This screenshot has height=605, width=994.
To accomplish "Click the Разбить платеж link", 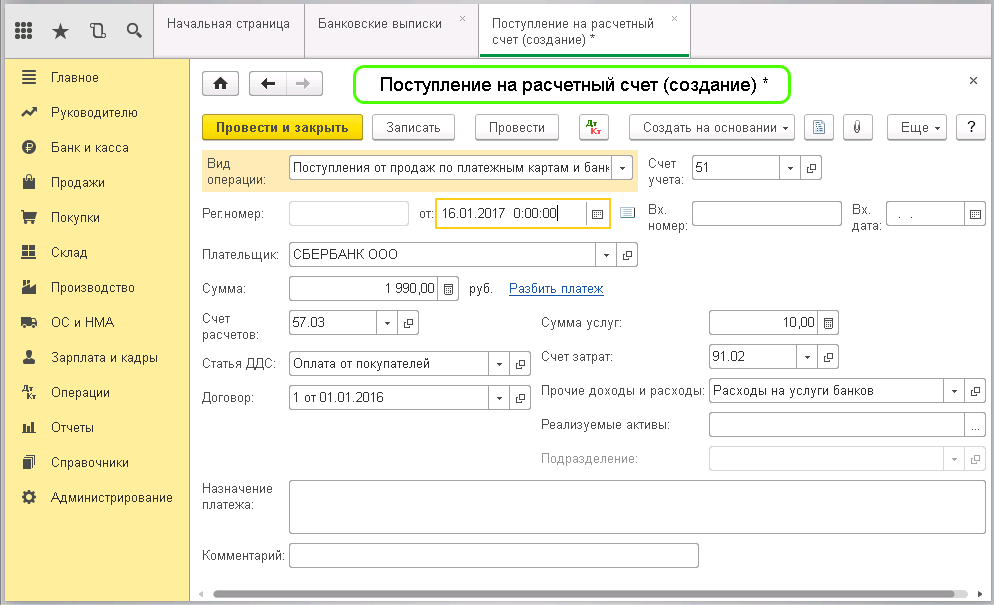I will click(x=556, y=289).
